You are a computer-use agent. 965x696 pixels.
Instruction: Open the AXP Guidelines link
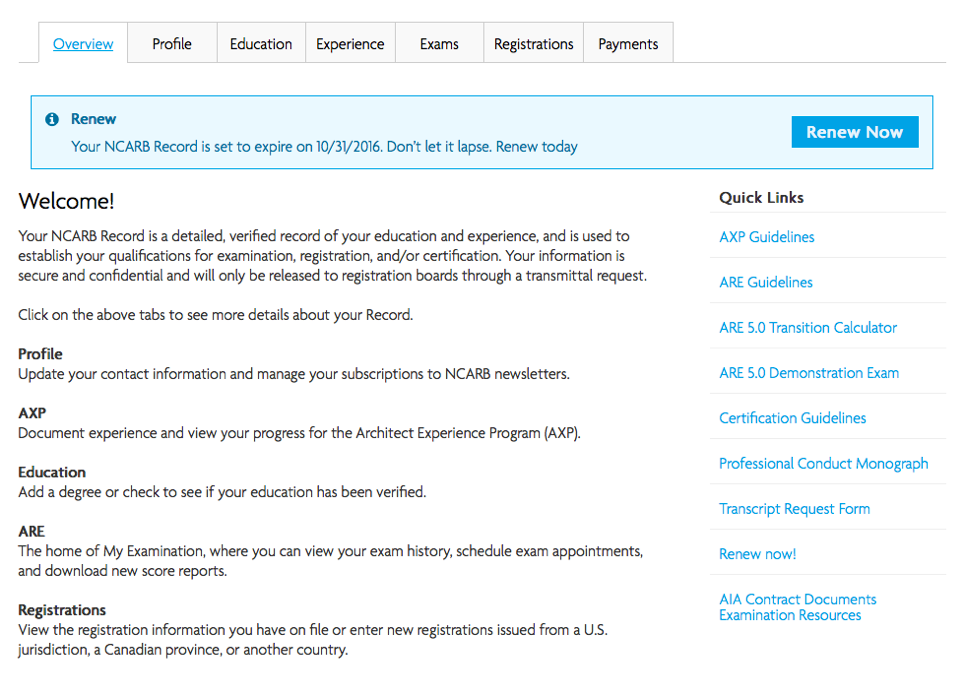(766, 236)
